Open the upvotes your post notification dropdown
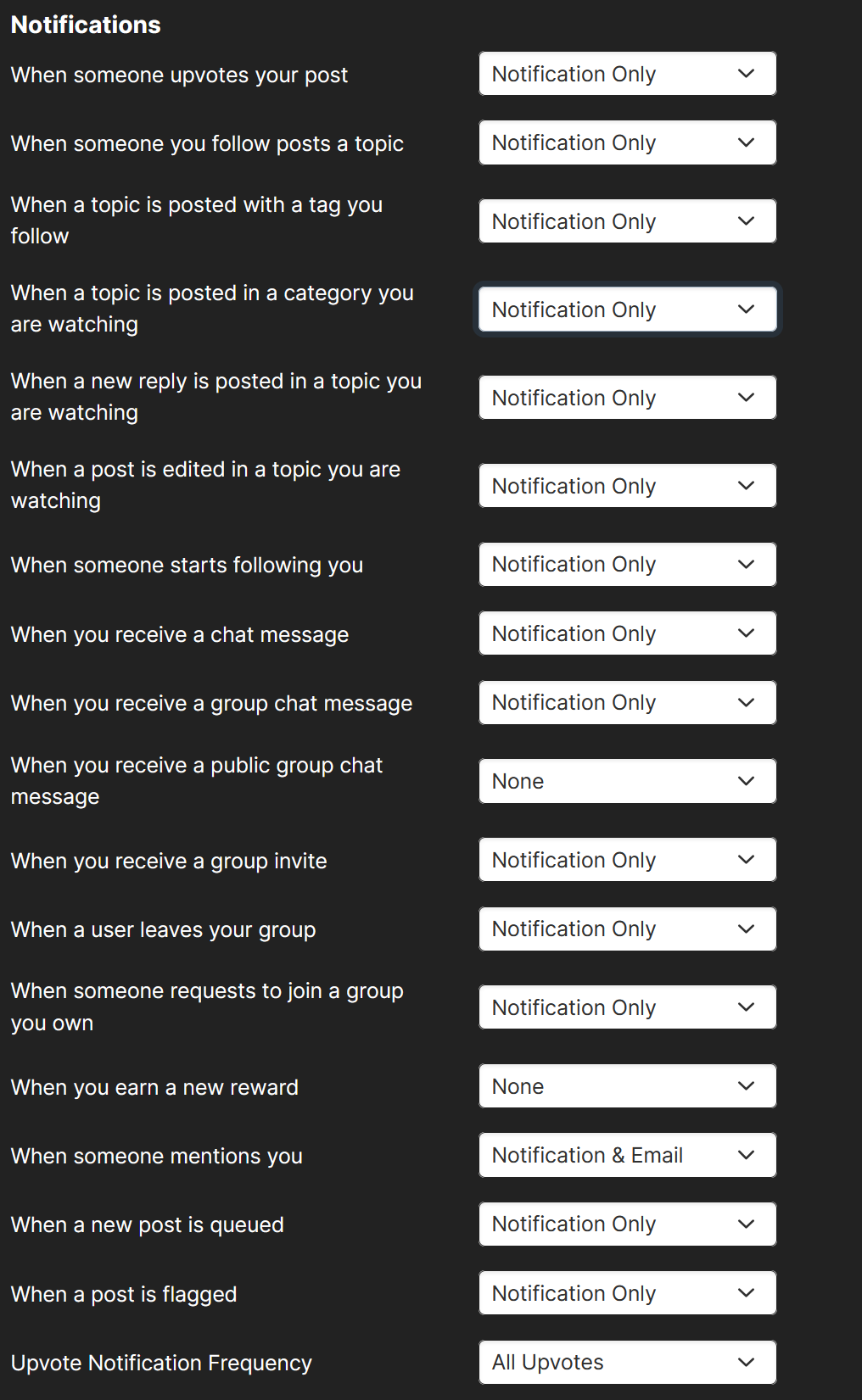 pyautogui.click(x=627, y=74)
